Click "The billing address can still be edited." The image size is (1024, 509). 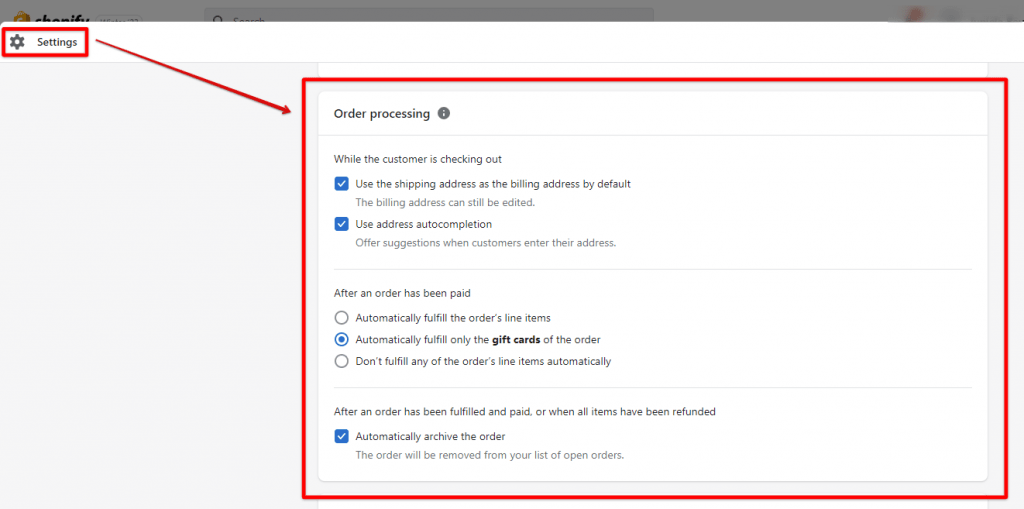[445, 203]
